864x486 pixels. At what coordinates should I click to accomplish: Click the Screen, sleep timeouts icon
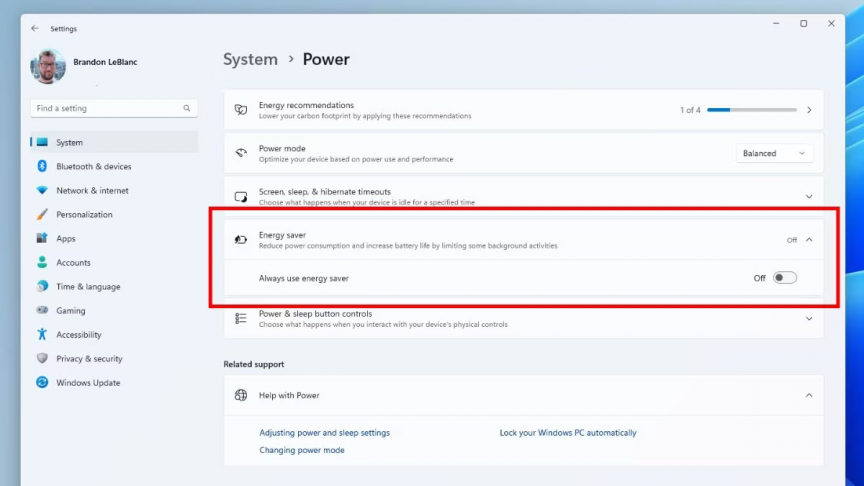point(241,197)
